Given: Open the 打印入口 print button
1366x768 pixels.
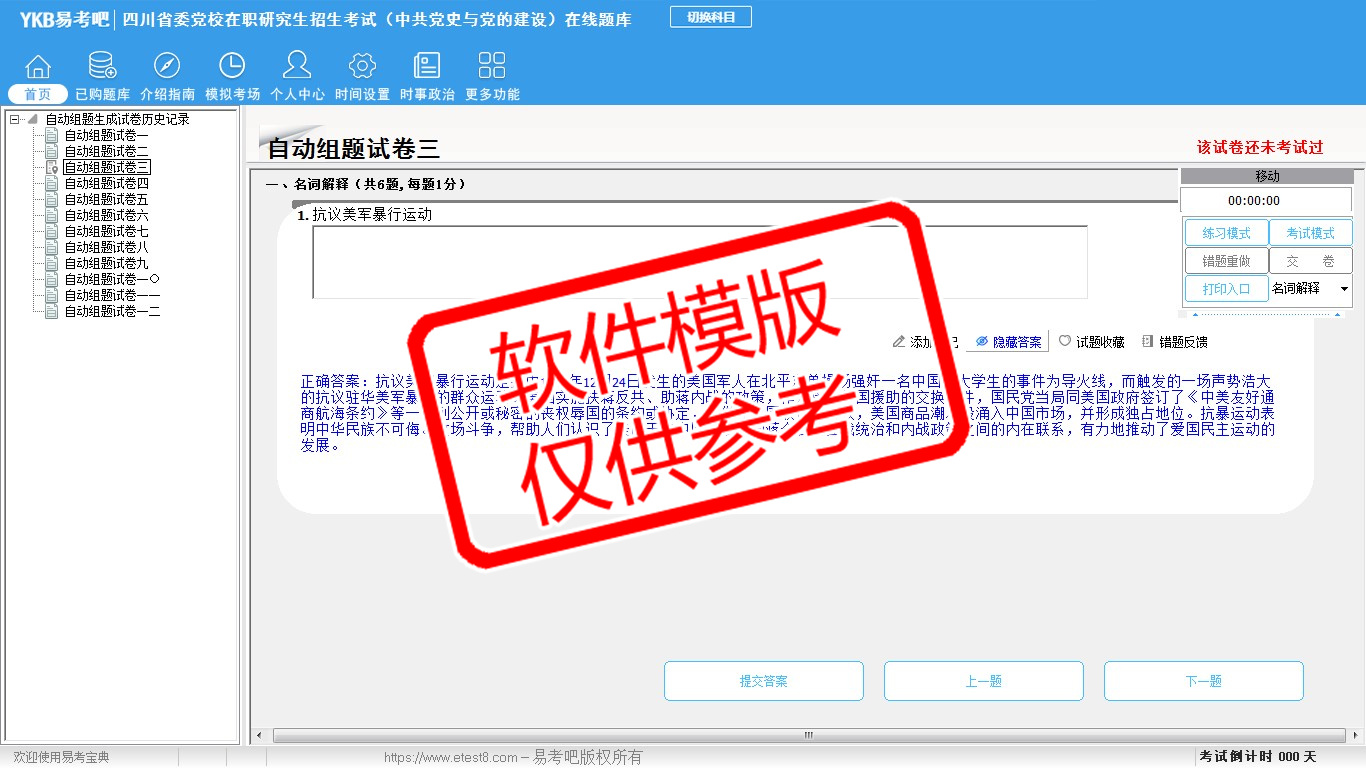Looking at the screenshot, I should click(1226, 289).
